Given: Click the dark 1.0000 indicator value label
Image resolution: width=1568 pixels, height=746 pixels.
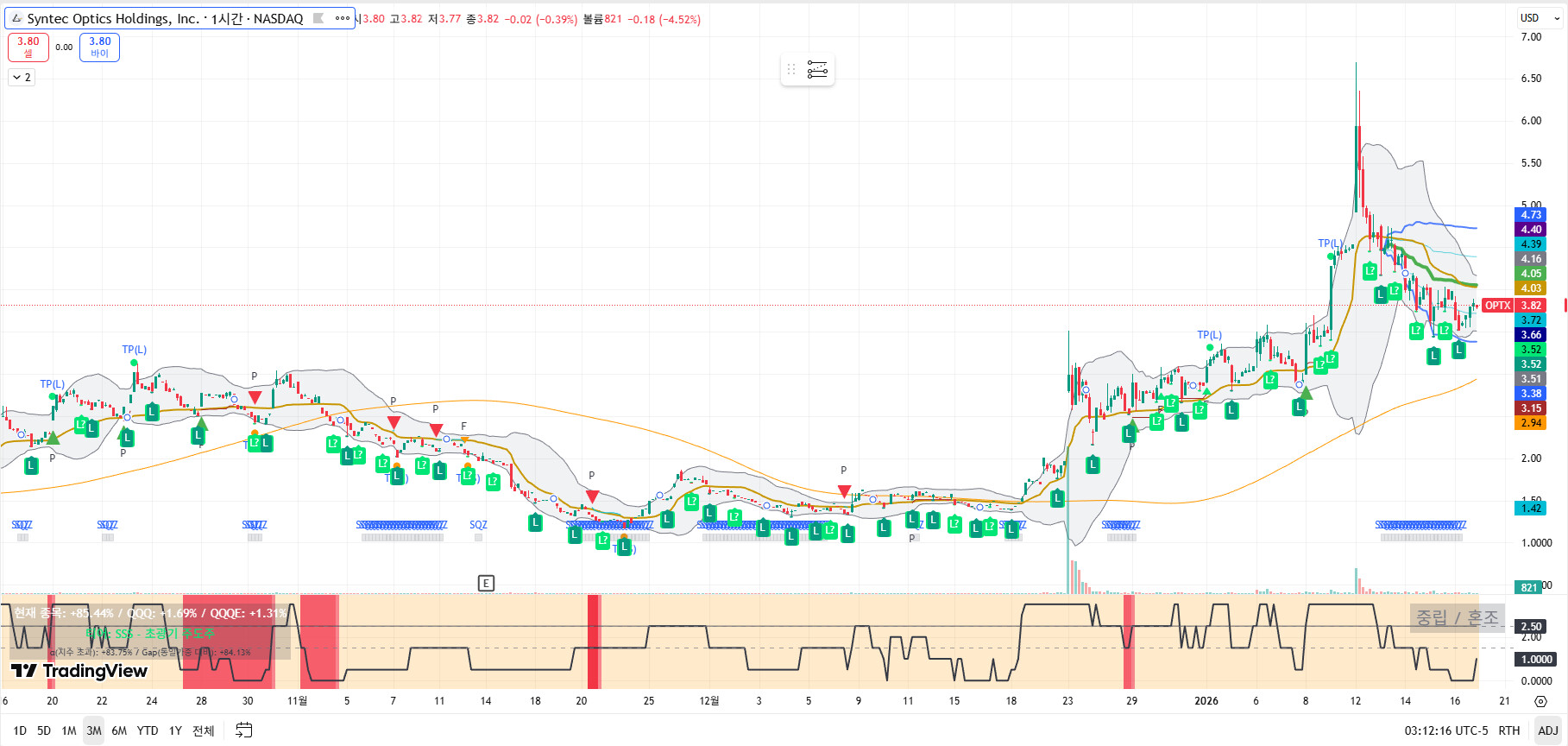Looking at the screenshot, I should point(1536,660).
